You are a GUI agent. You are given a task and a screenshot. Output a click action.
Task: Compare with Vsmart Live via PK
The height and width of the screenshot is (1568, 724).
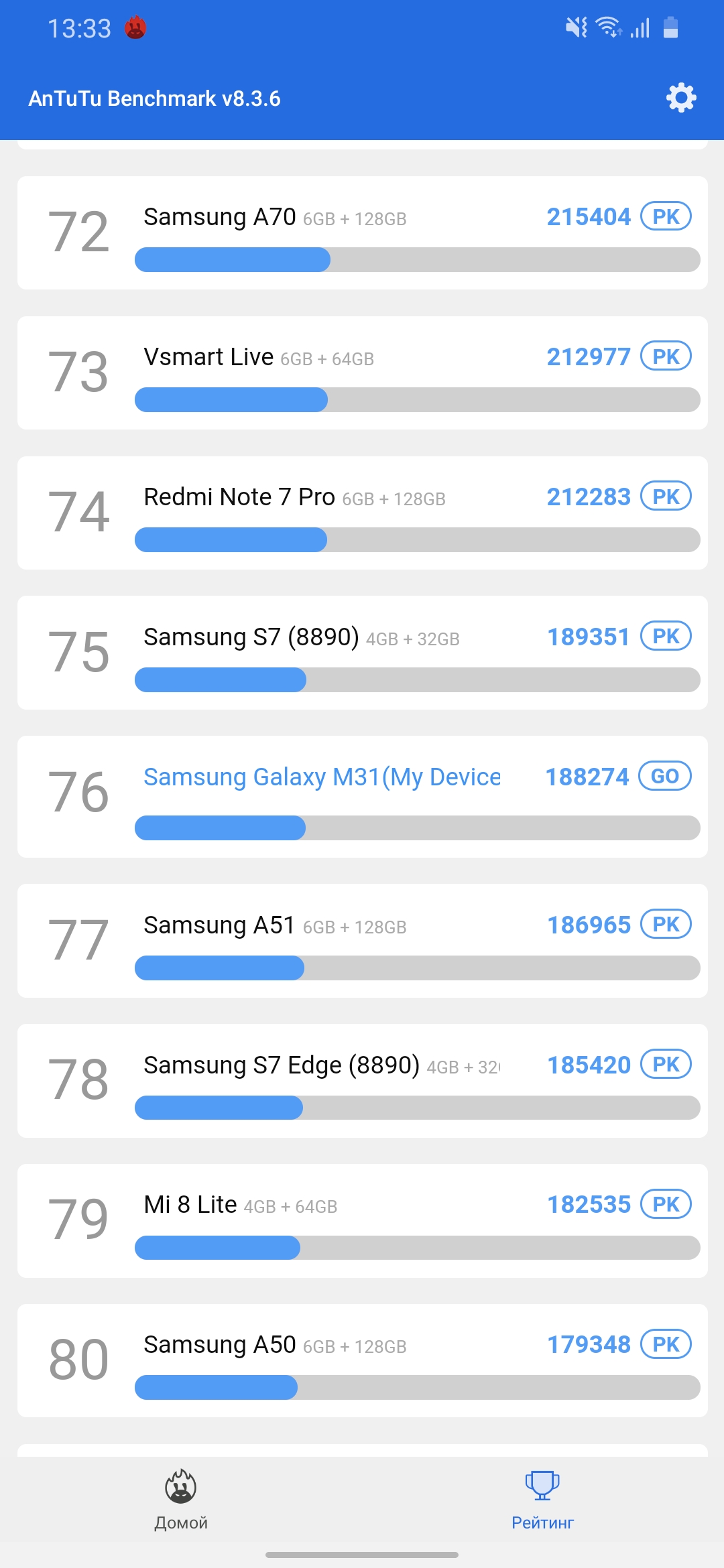point(666,356)
